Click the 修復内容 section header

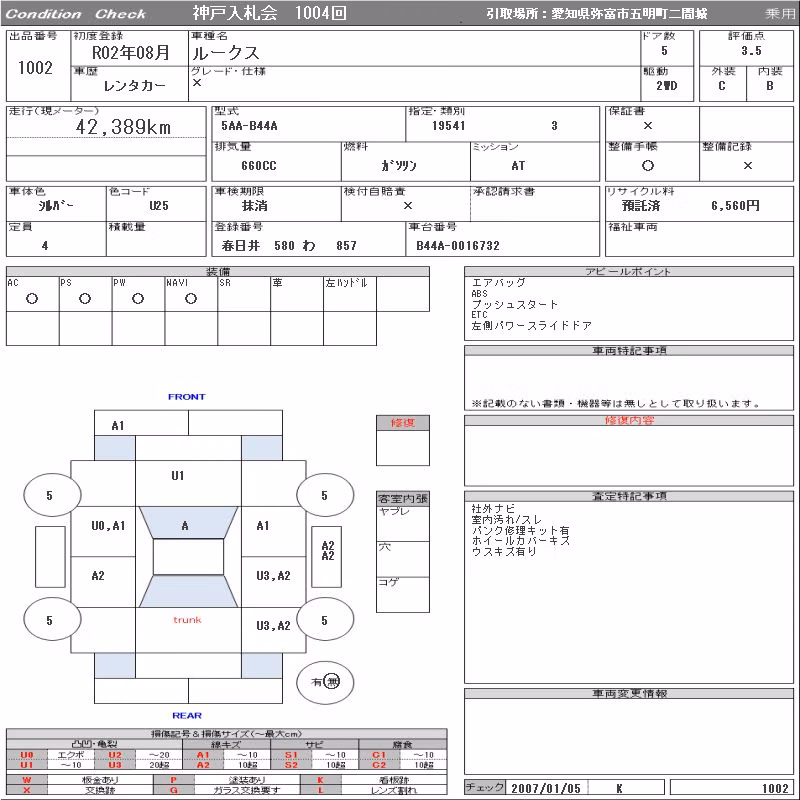pos(629,420)
